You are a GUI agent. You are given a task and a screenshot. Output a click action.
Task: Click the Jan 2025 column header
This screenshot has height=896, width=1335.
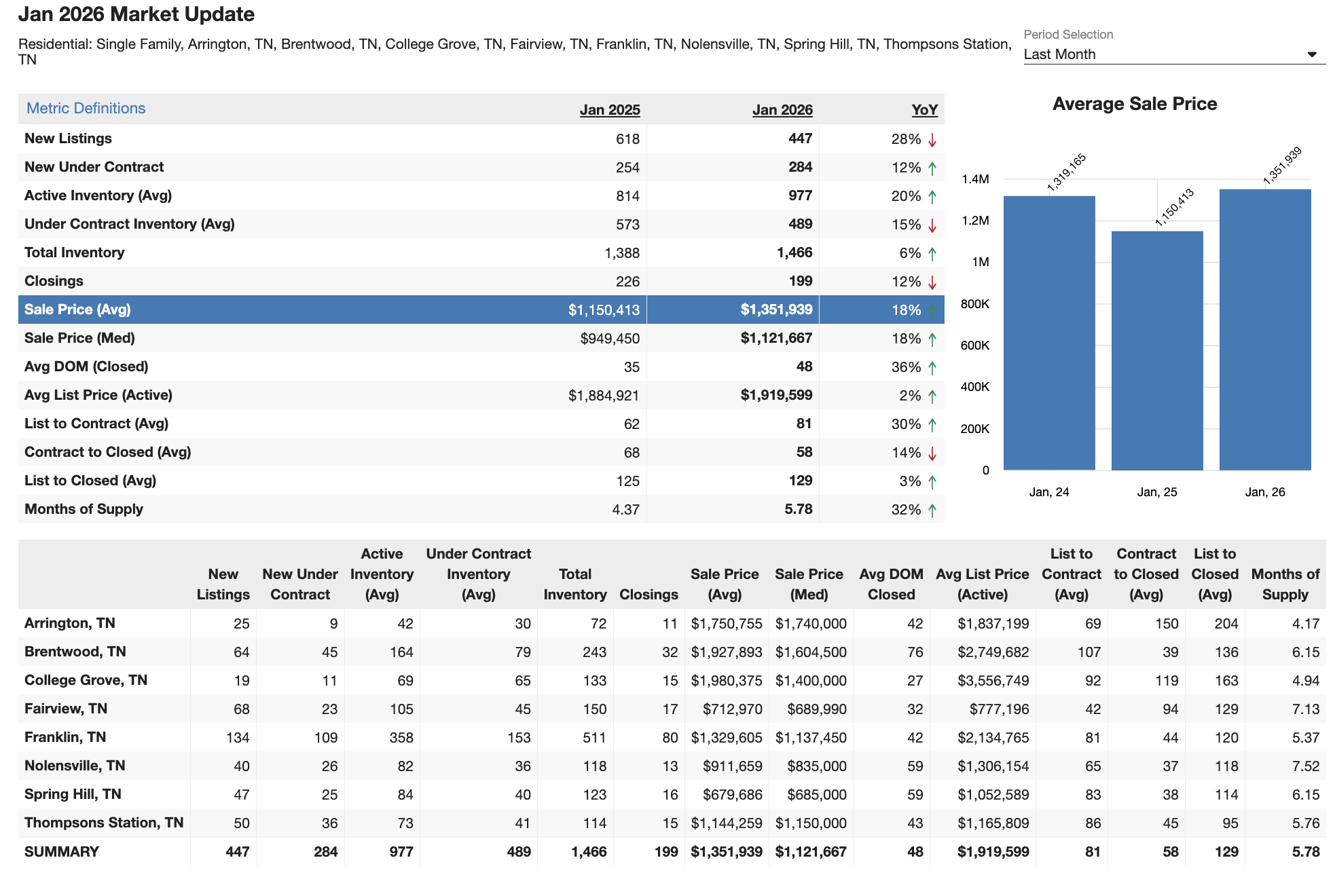point(609,110)
